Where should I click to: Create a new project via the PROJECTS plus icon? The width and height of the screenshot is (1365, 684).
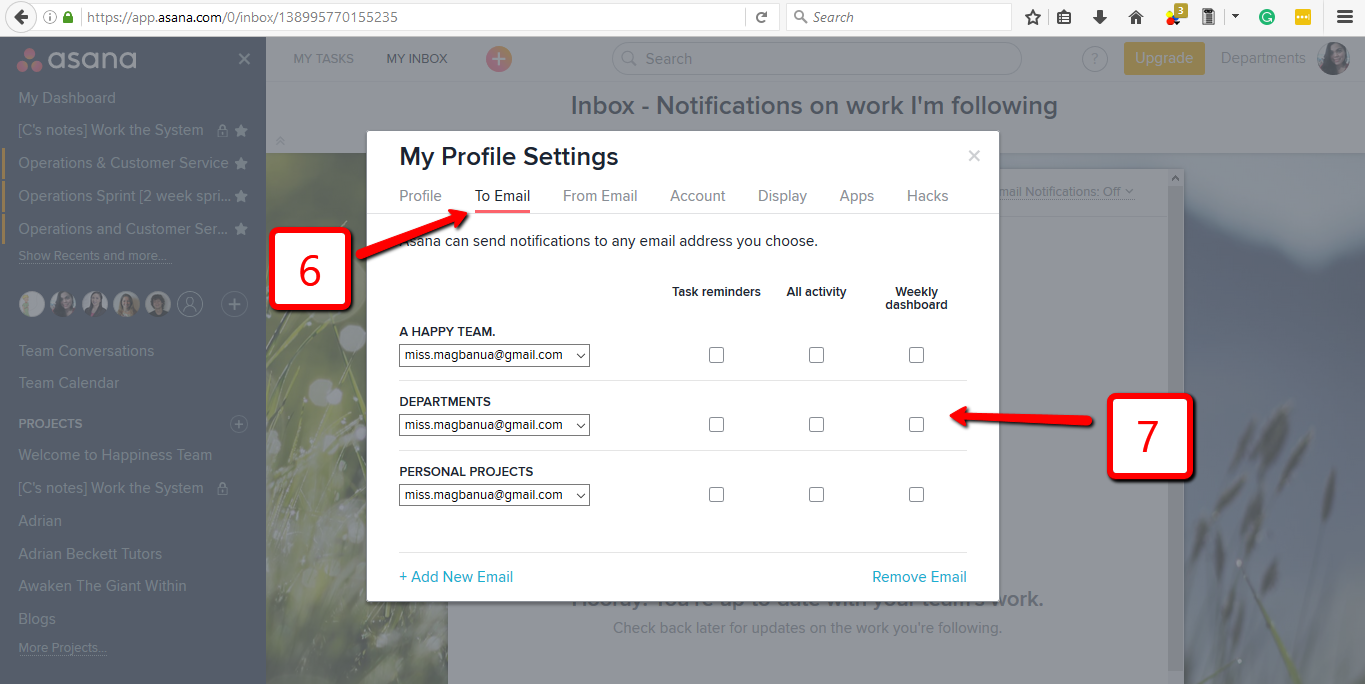(238, 423)
